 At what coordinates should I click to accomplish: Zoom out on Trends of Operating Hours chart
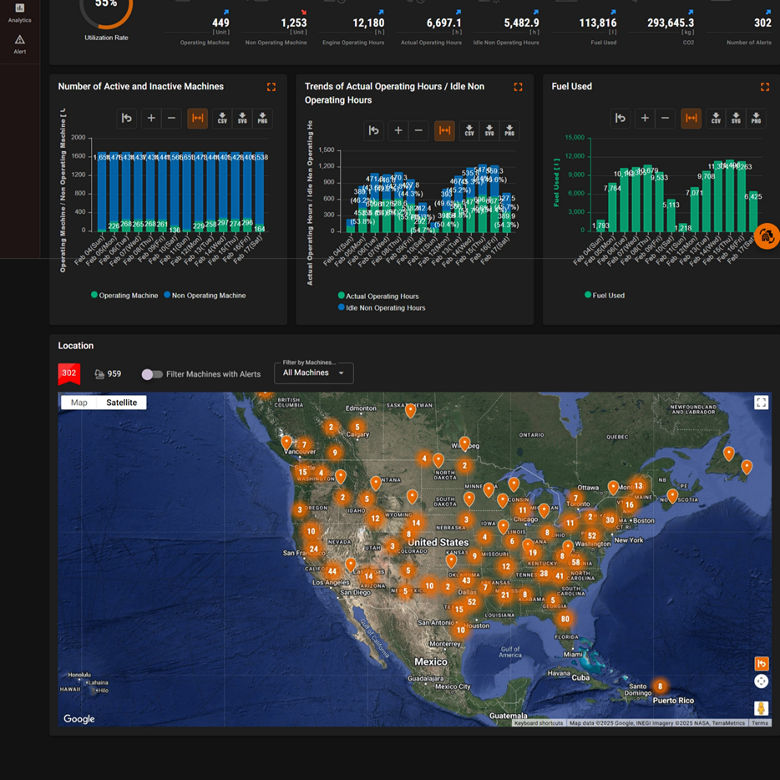click(x=419, y=130)
